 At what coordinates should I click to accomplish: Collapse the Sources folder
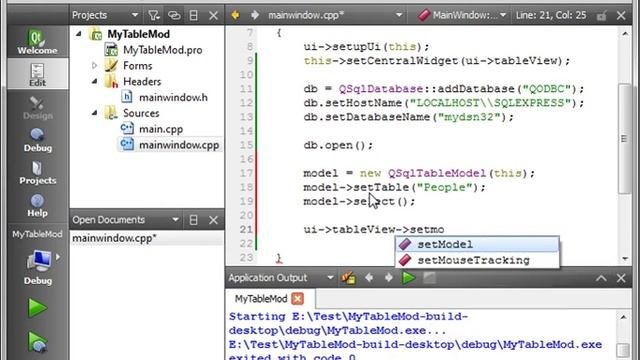94,113
